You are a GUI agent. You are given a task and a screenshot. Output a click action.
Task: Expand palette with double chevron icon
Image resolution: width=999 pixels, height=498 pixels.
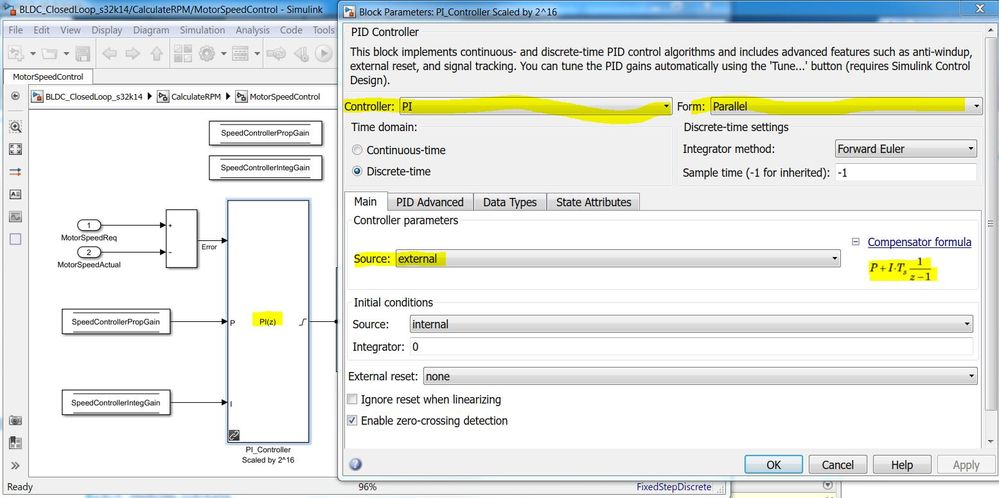(15, 466)
